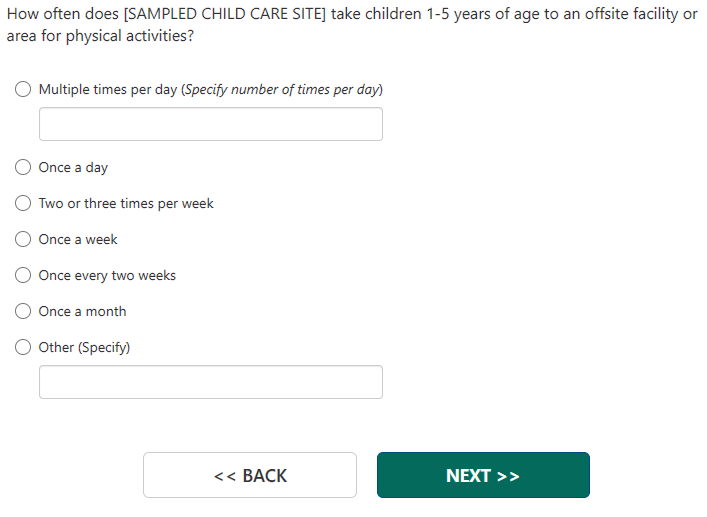Click the italic 'Specify number of times per day' hint
Image resolution: width=707 pixels, height=517 pixels.
click(x=283, y=89)
